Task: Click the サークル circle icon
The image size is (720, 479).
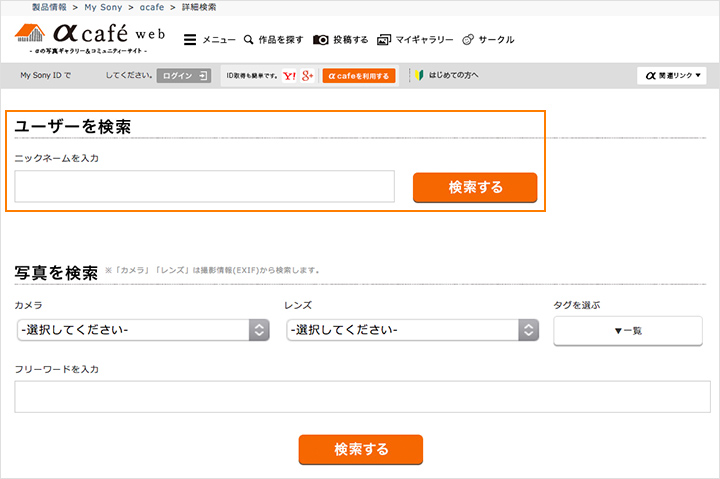Action: [468, 39]
